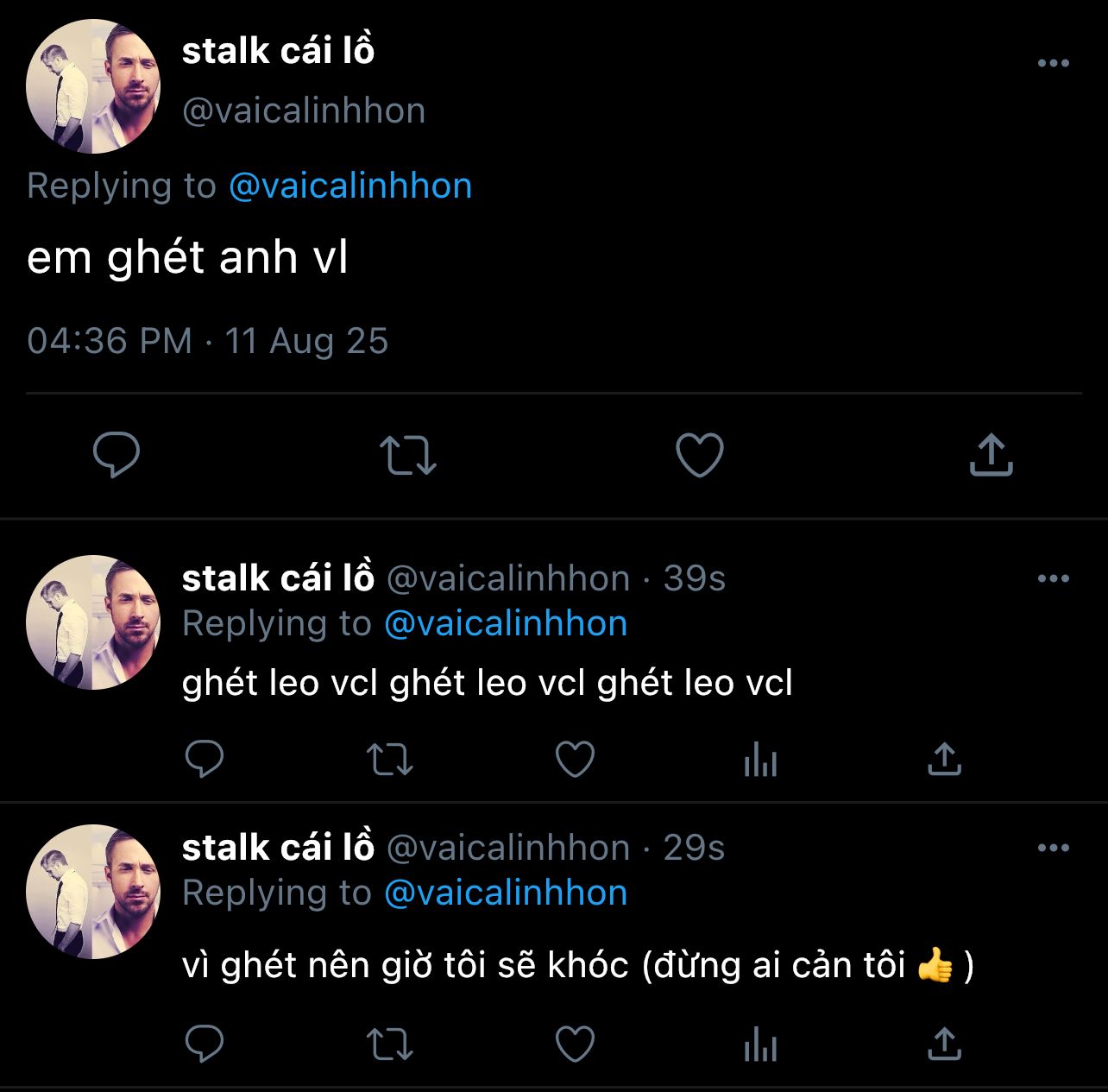Like the "tôi sẽ khóc" tweet
The image size is (1108, 1092).
pos(575,1045)
